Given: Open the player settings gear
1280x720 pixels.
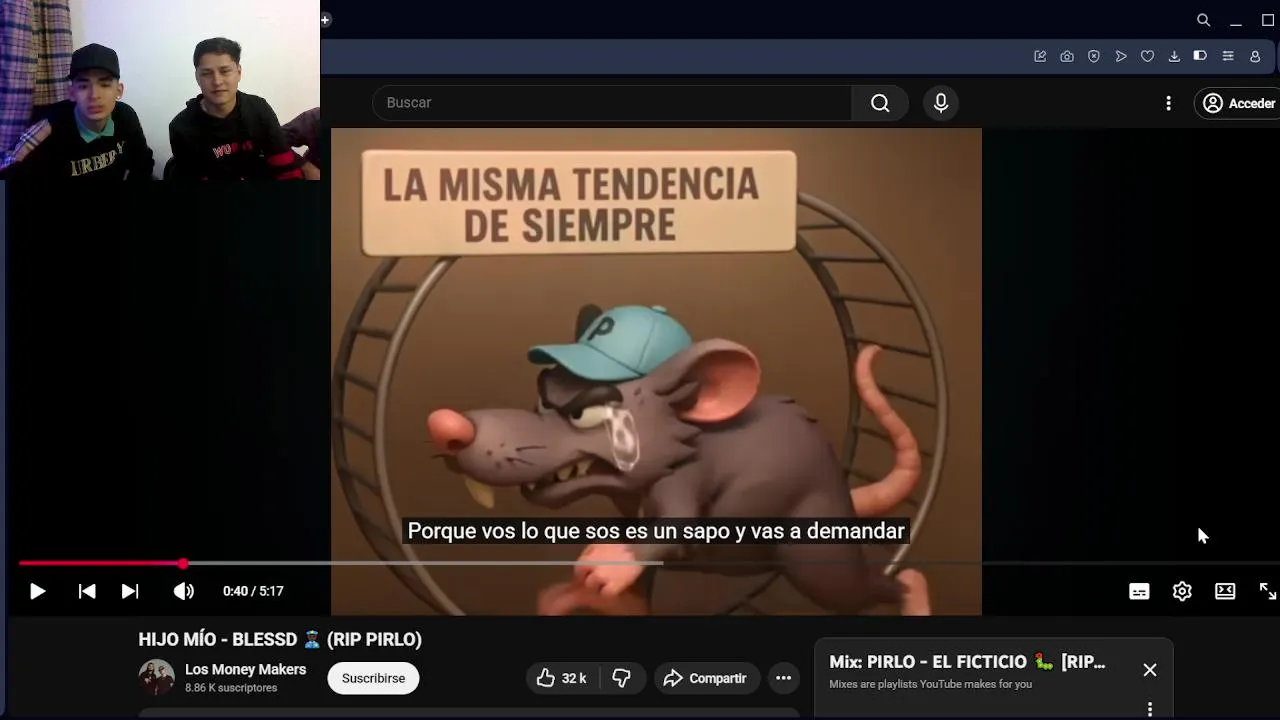Looking at the screenshot, I should (1182, 591).
